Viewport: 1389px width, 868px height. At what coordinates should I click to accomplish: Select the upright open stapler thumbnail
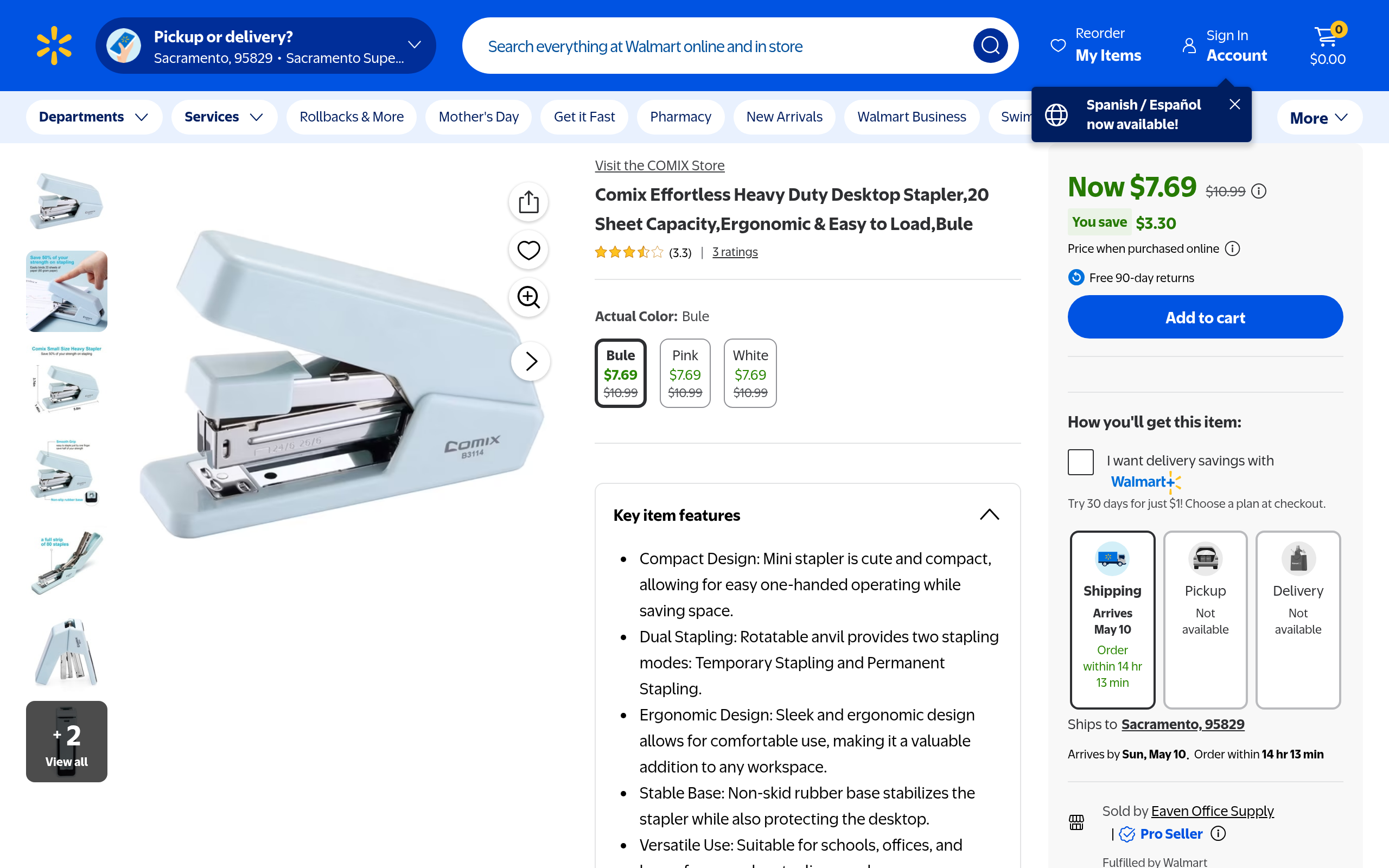pos(67,652)
